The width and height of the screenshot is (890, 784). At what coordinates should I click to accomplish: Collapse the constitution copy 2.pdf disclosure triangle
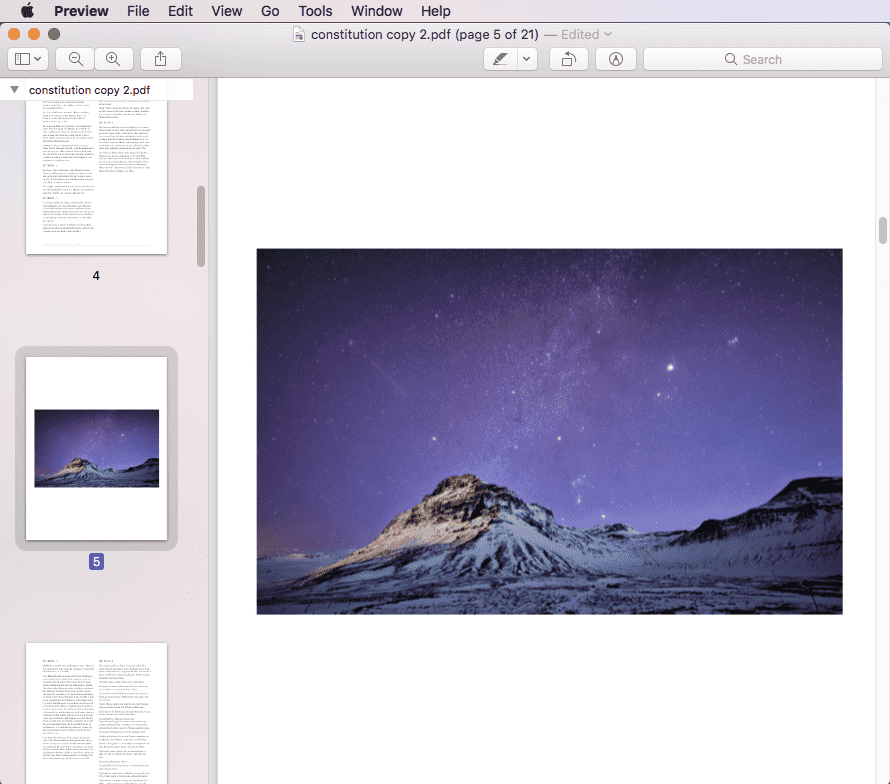tap(13, 89)
